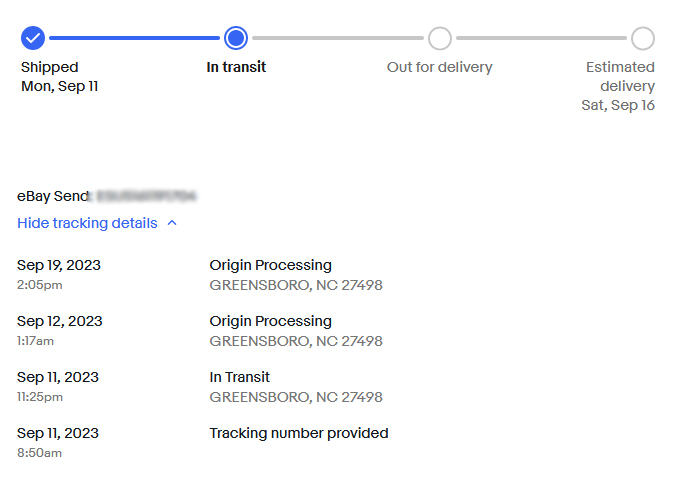676x478 pixels.
Task: Click Estimated delivery Sat, Sep 16 text
Action: point(618,86)
